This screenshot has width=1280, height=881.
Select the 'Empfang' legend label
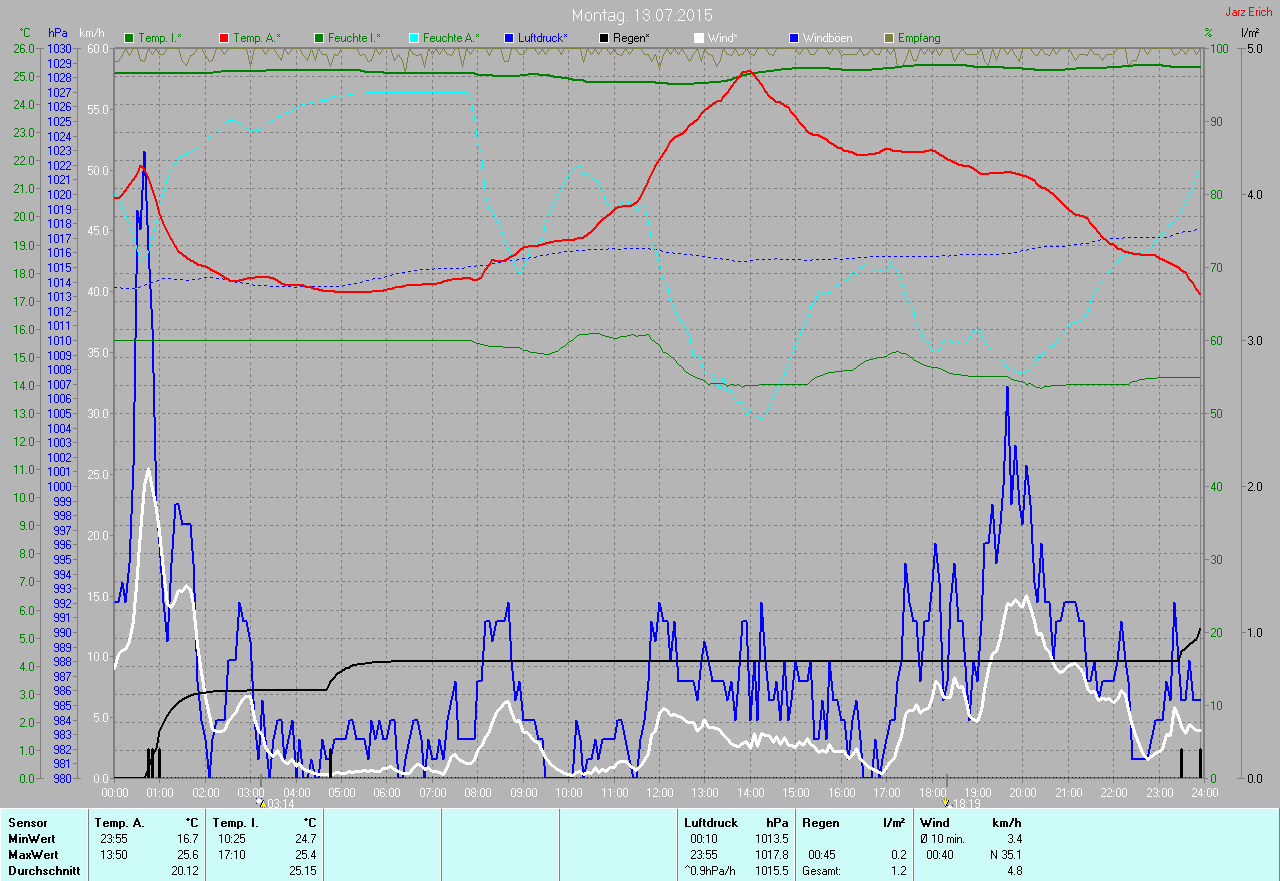click(x=919, y=38)
